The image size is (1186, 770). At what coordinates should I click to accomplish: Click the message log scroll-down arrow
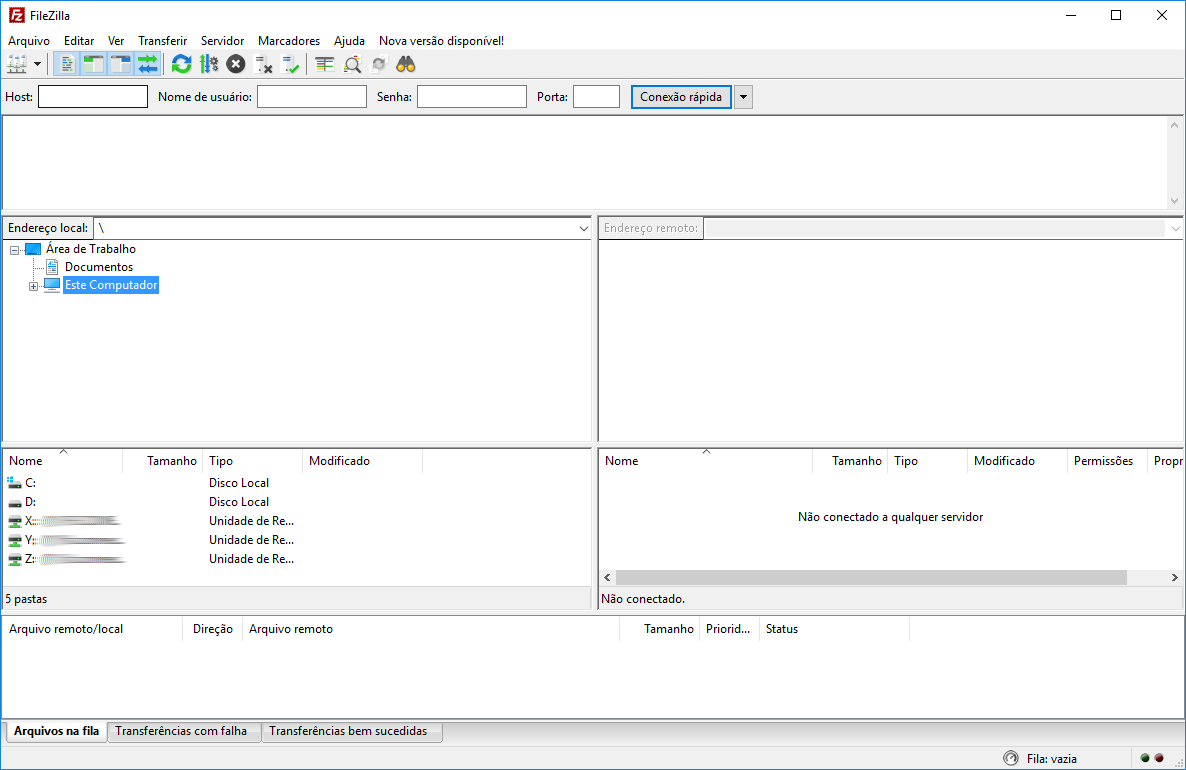pyautogui.click(x=1175, y=200)
